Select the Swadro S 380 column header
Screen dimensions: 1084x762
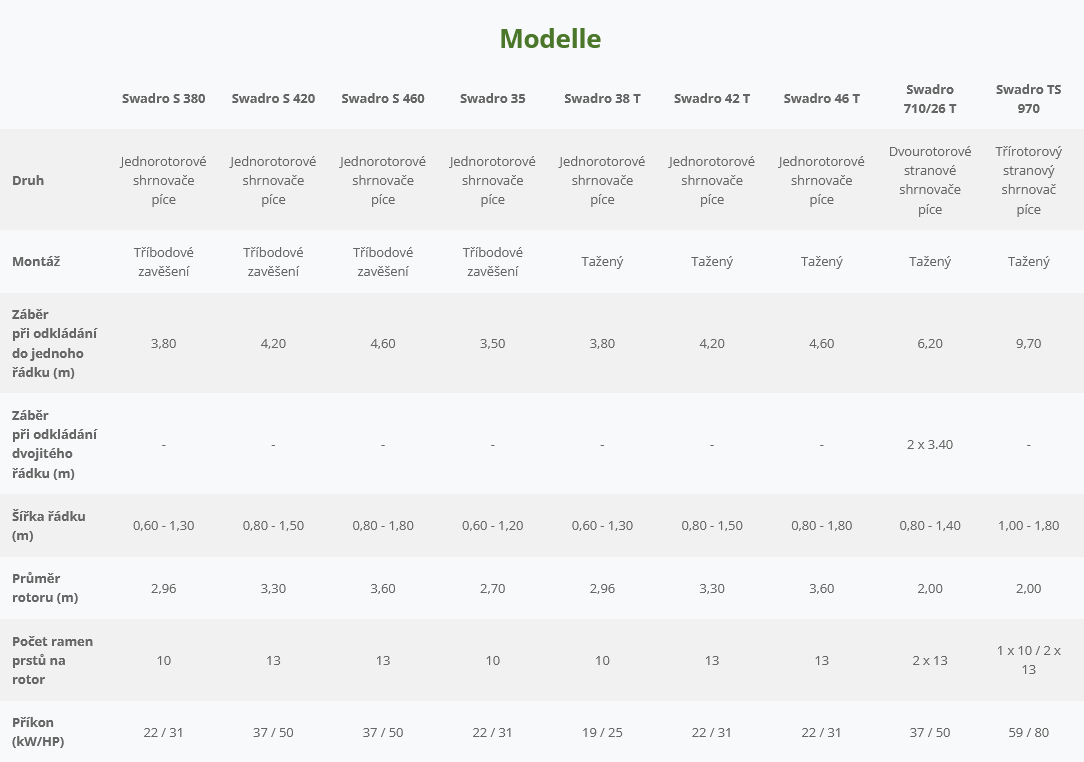164,98
